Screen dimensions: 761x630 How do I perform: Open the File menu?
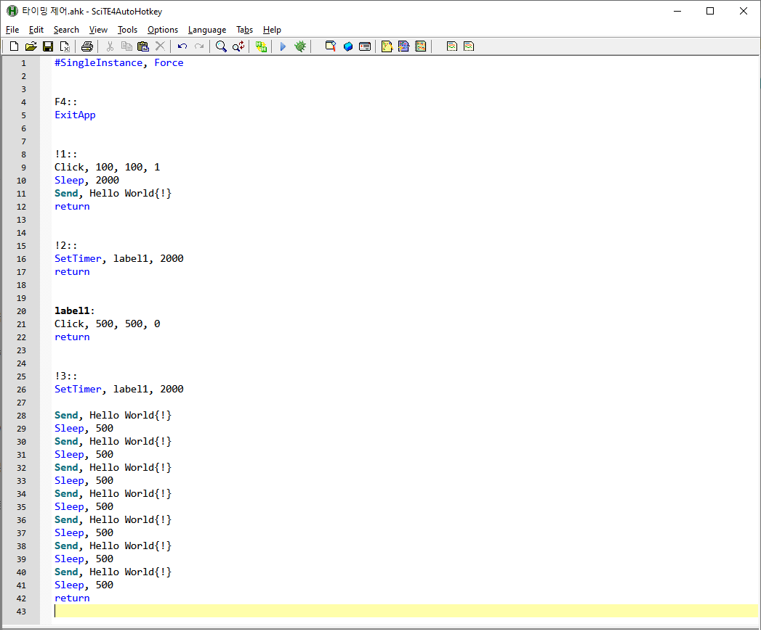point(12,30)
